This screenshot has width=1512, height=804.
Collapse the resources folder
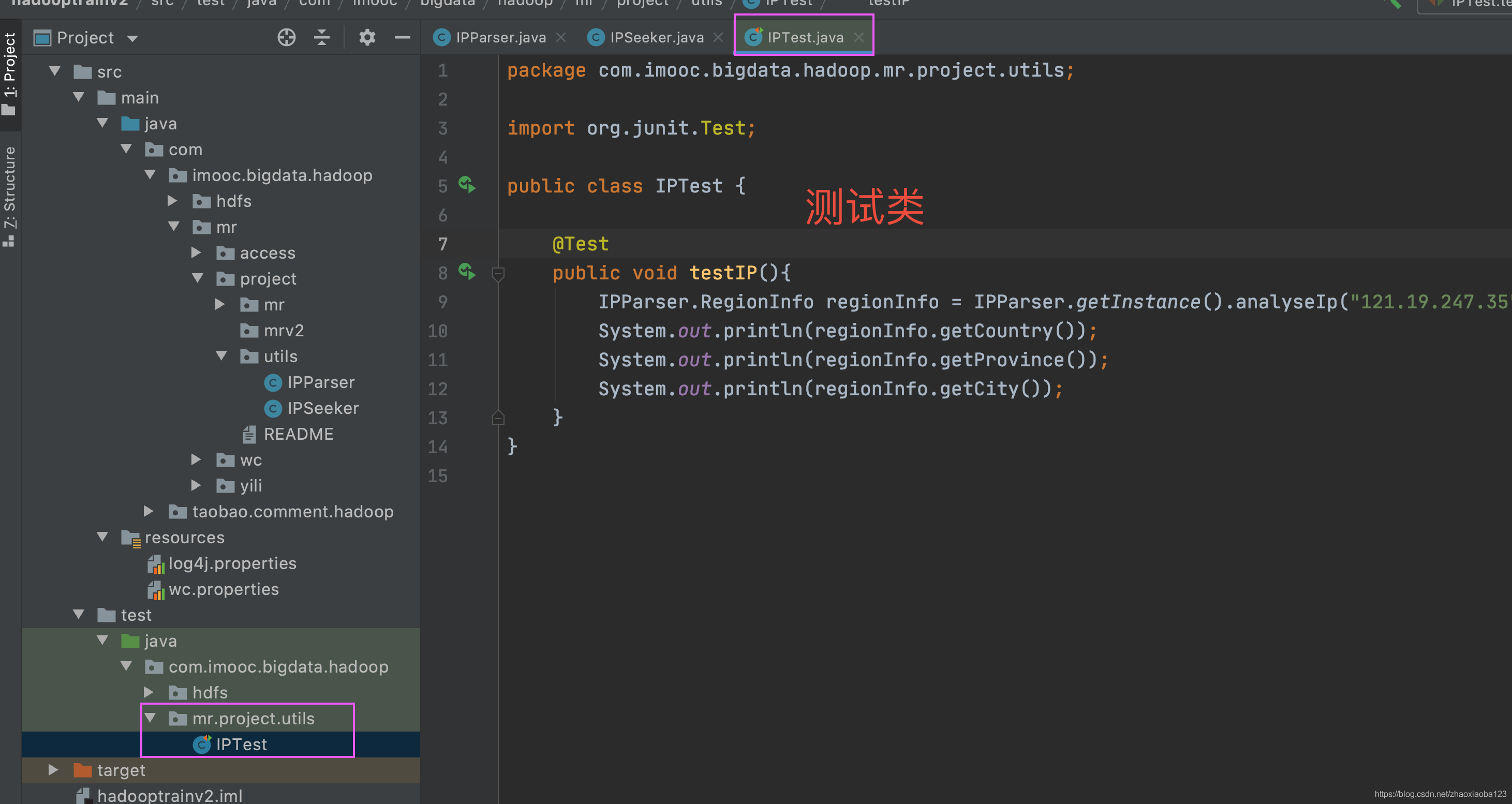103,536
